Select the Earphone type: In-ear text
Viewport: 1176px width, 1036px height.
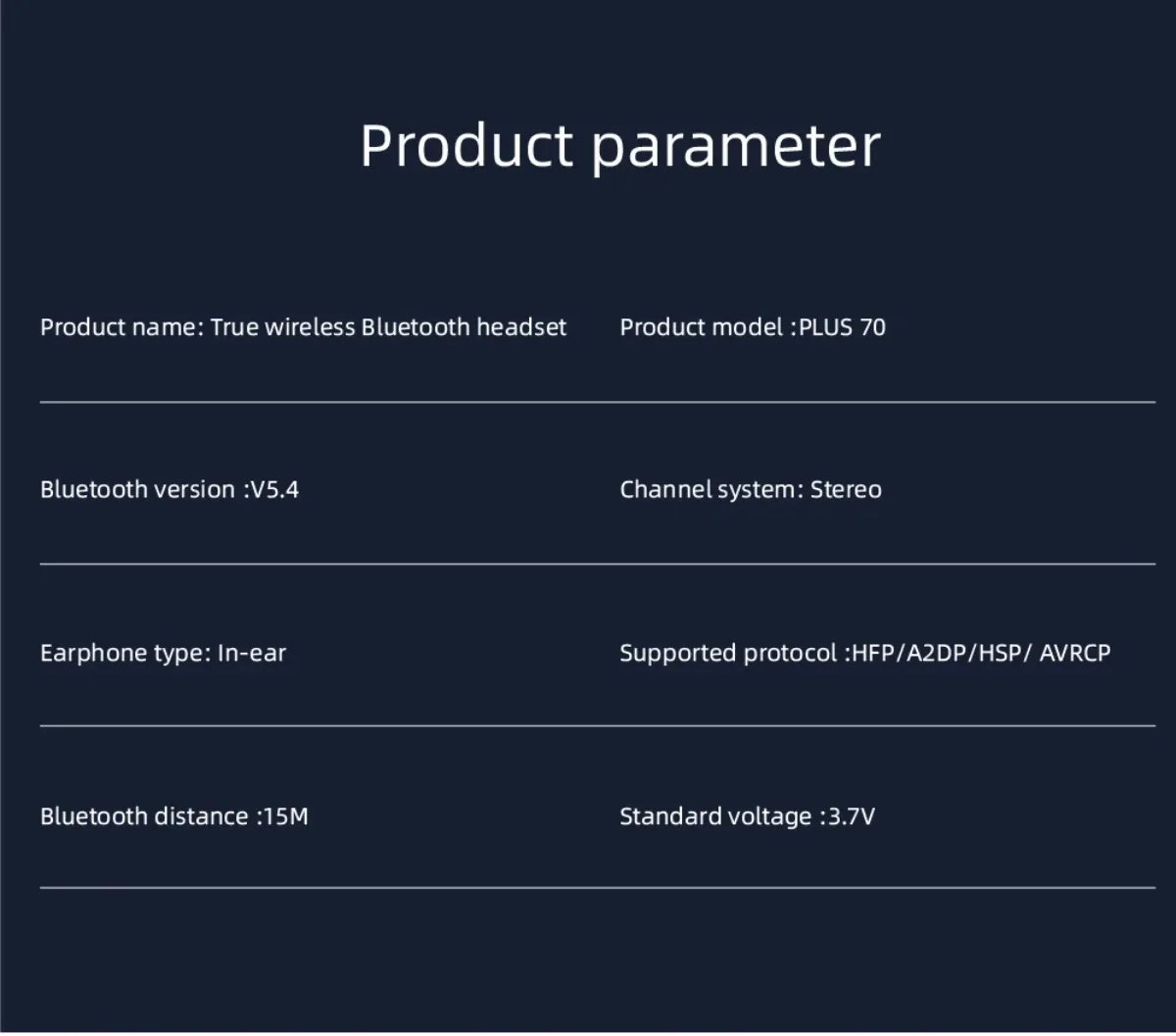pos(164,653)
